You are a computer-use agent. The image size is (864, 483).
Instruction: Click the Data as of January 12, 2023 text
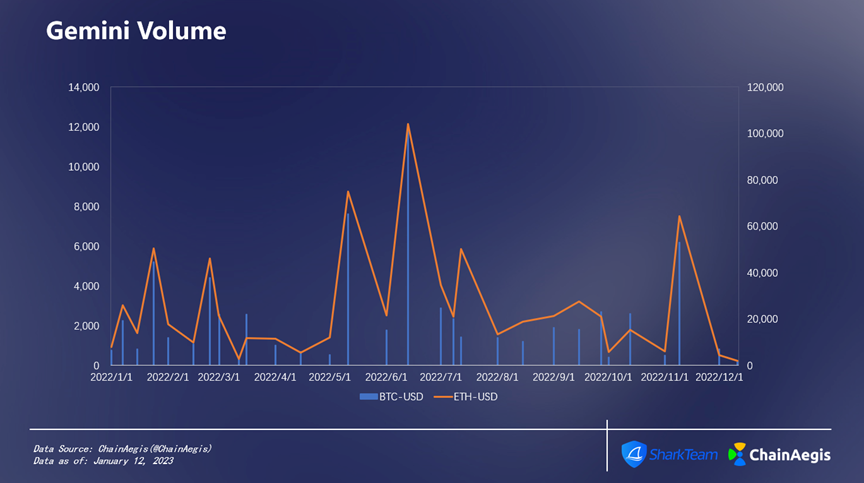coord(103,461)
